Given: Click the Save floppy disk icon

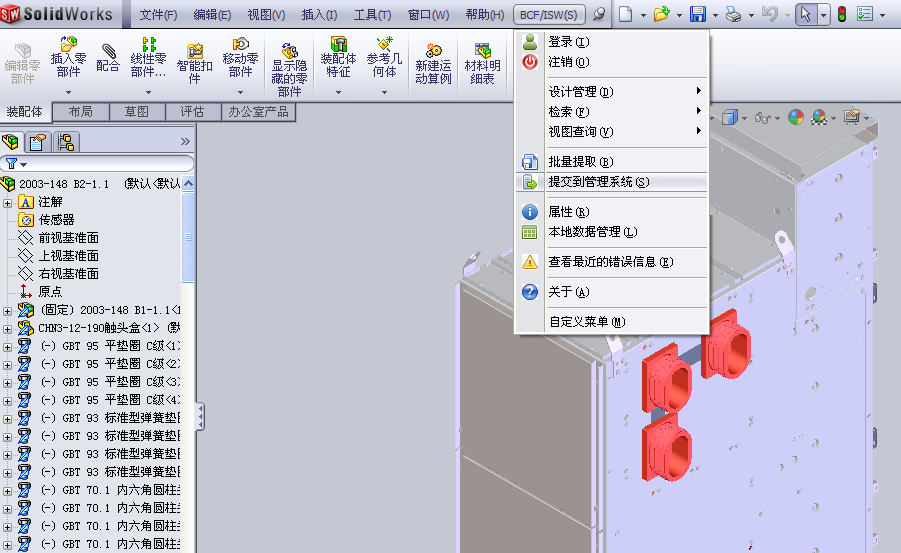Looking at the screenshot, I should pyautogui.click(x=697, y=15).
